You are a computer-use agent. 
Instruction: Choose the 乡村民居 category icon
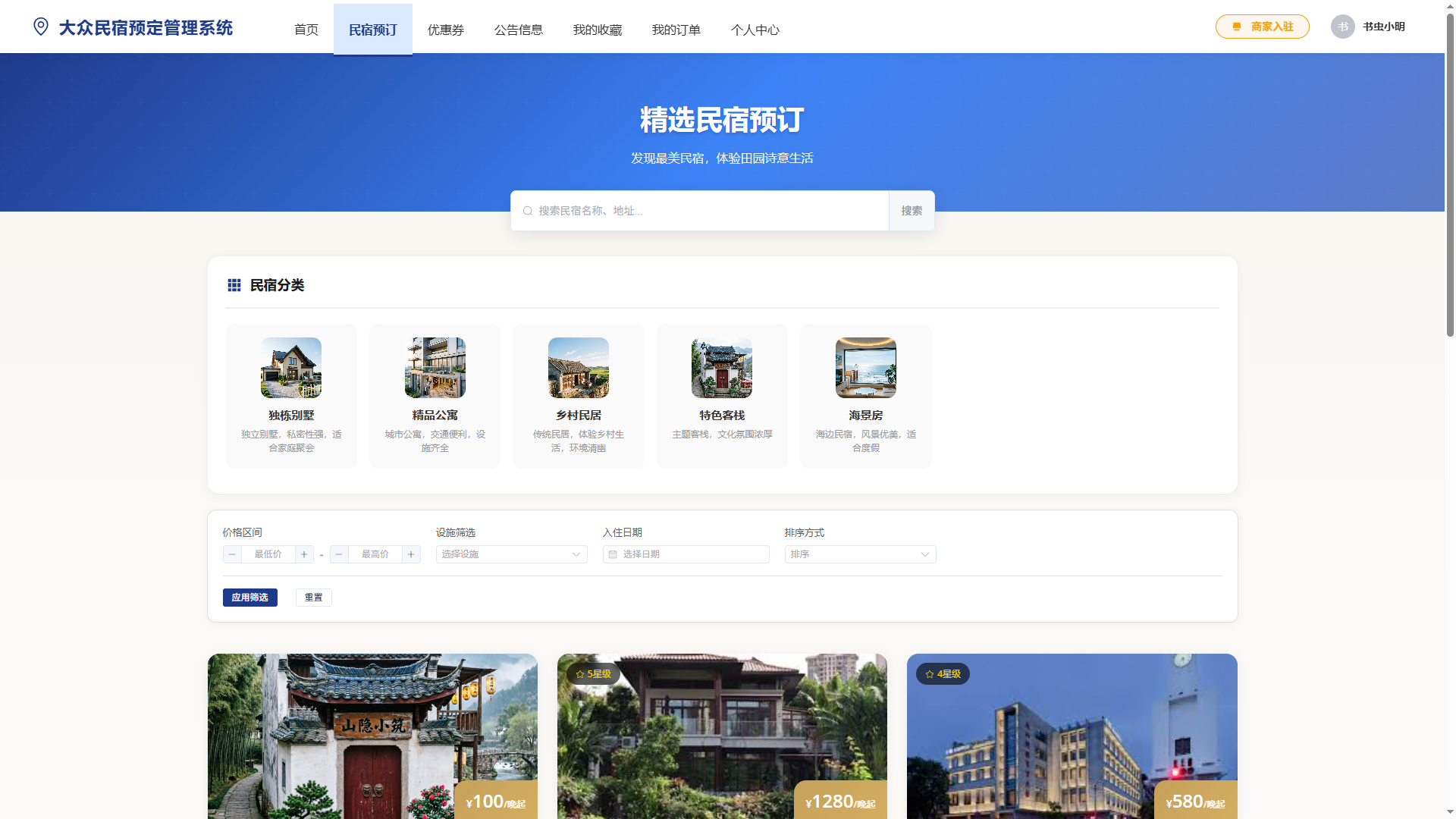[x=579, y=368]
